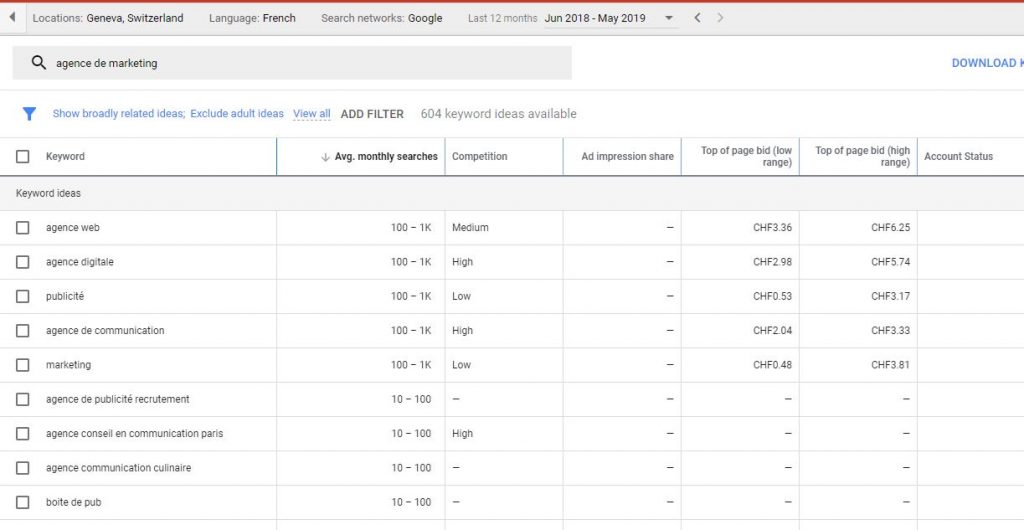Click CHF3.81 bid for marketing

(890, 365)
